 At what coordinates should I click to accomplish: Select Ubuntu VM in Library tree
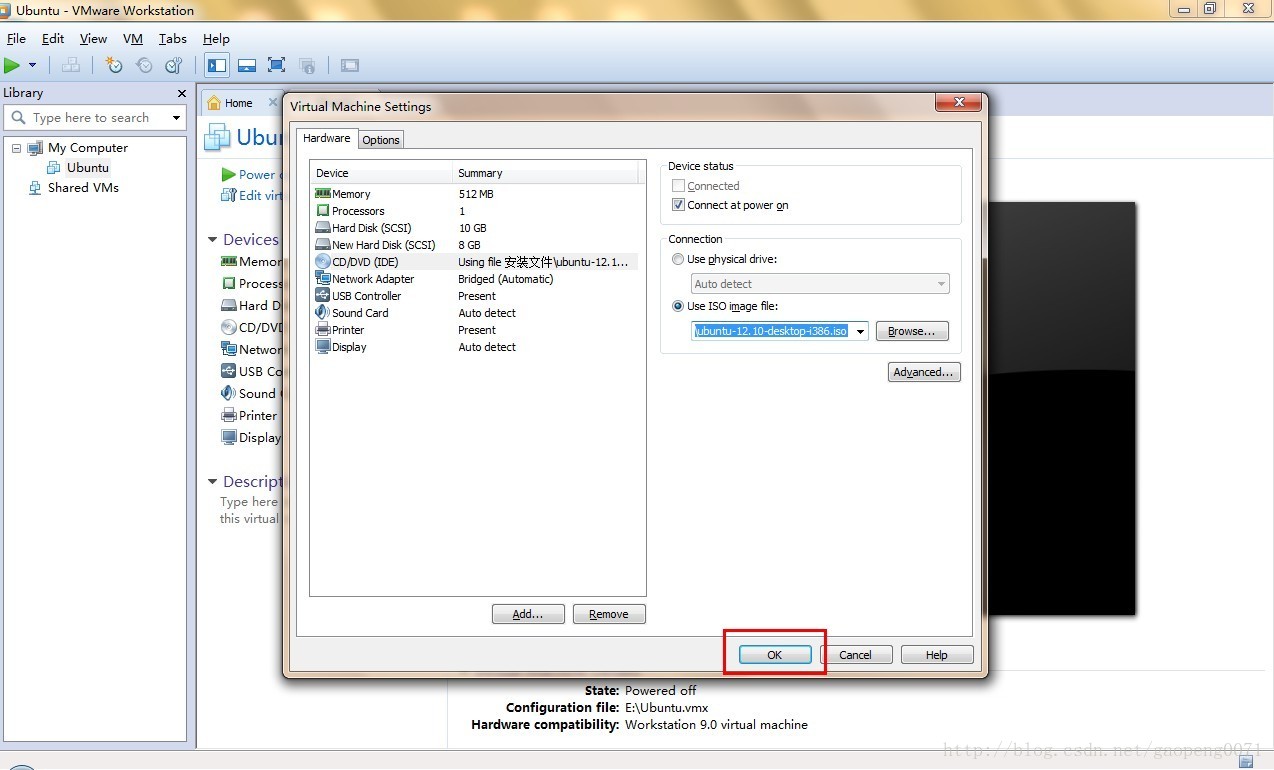[88, 168]
